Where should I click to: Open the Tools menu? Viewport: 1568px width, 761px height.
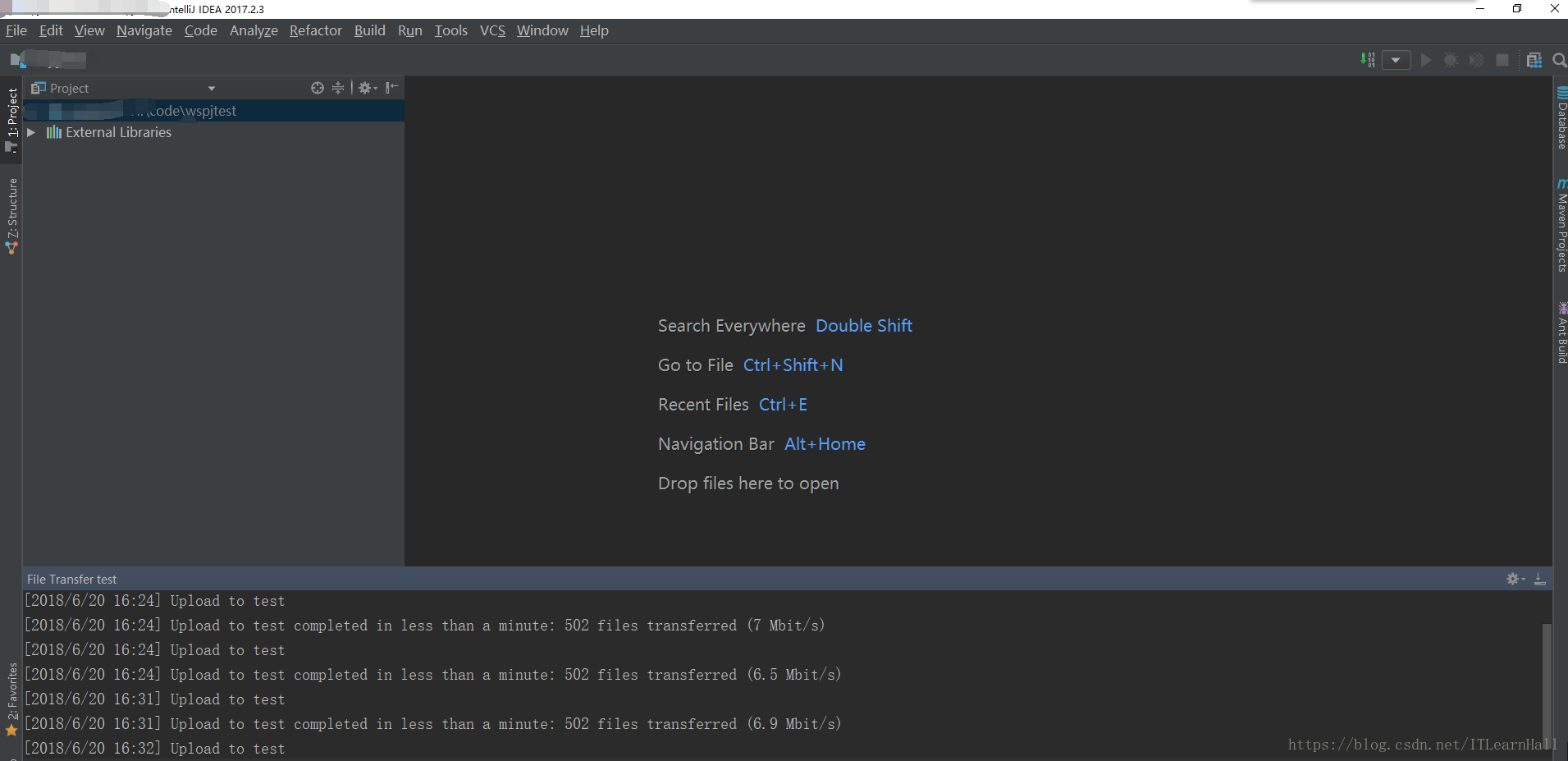(x=450, y=30)
